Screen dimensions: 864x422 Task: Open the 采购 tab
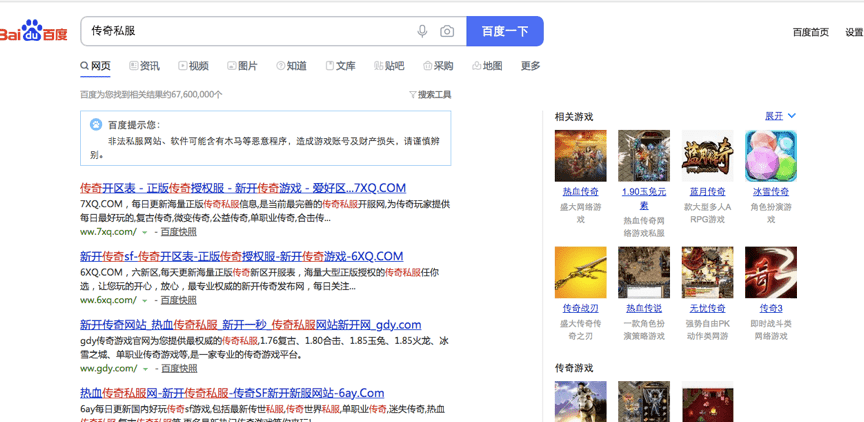(x=438, y=66)
